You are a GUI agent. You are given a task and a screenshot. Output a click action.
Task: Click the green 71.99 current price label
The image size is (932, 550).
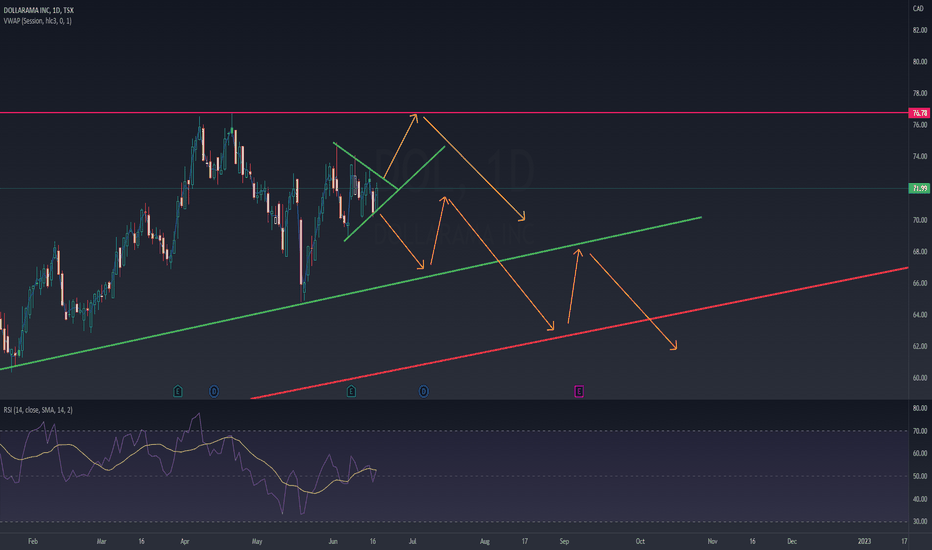[920, 188]
